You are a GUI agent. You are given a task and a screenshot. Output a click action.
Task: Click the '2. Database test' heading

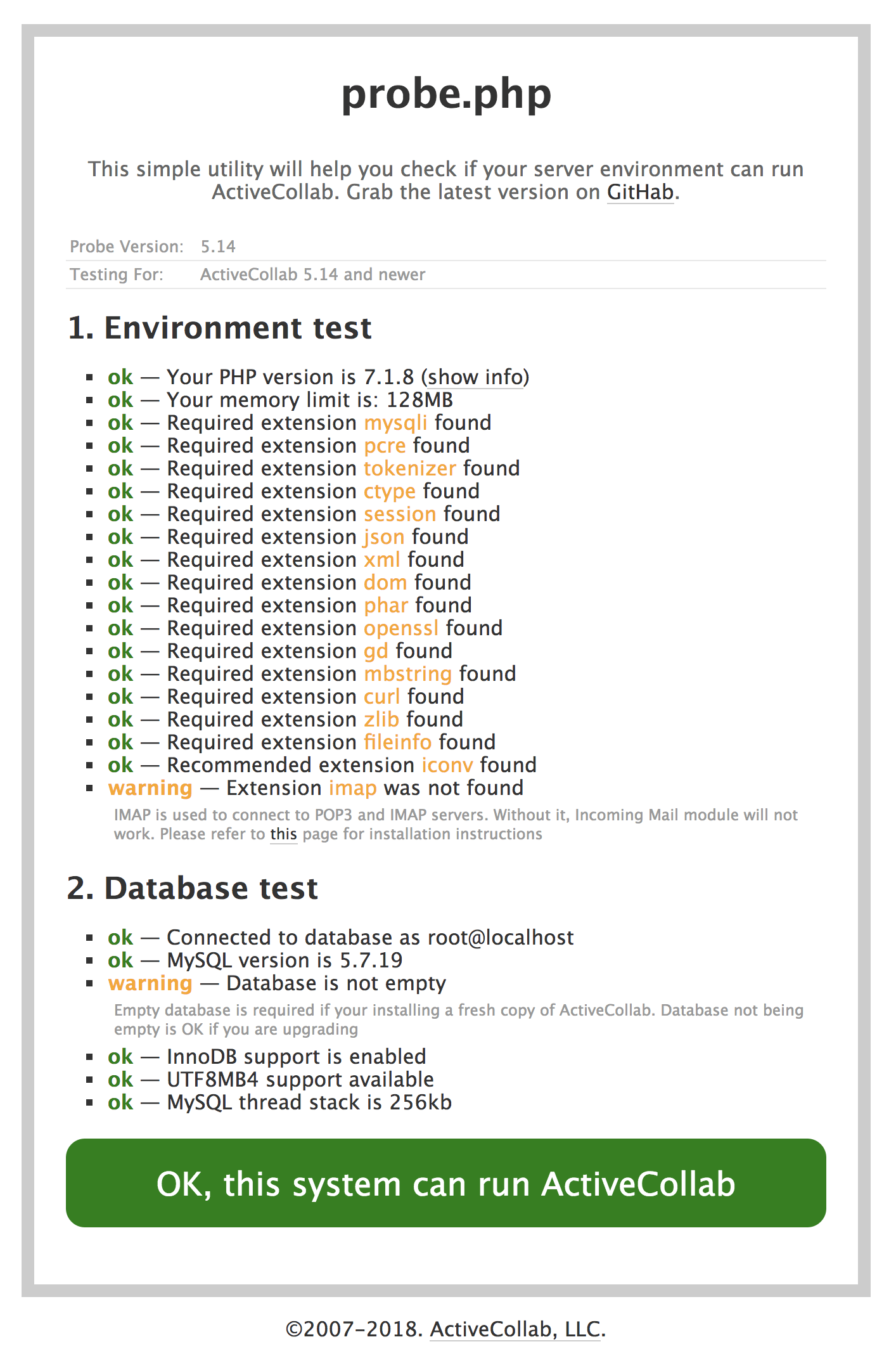coord(193,888)
